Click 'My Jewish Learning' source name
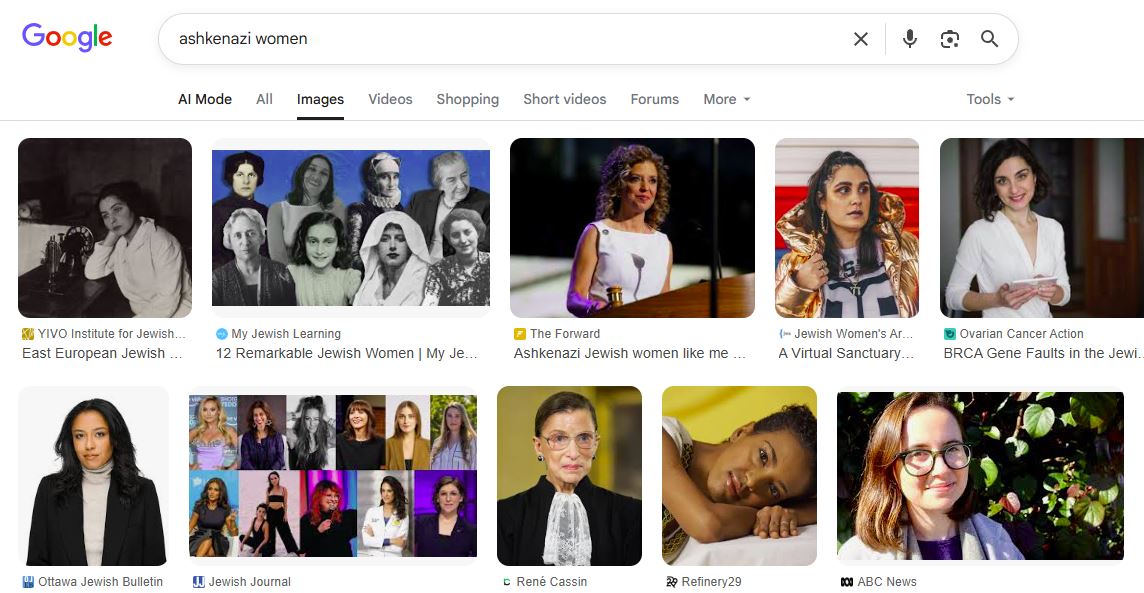 pos(286,334)
